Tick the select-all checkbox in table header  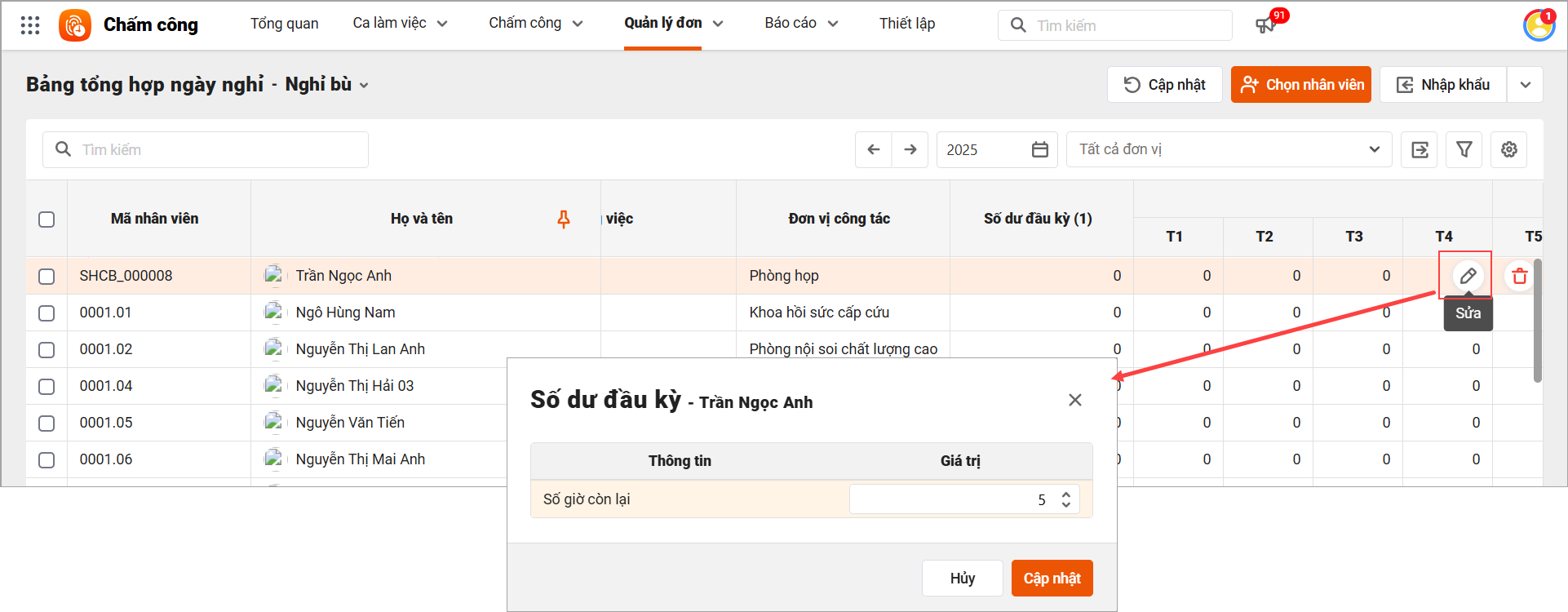point(47,219)
